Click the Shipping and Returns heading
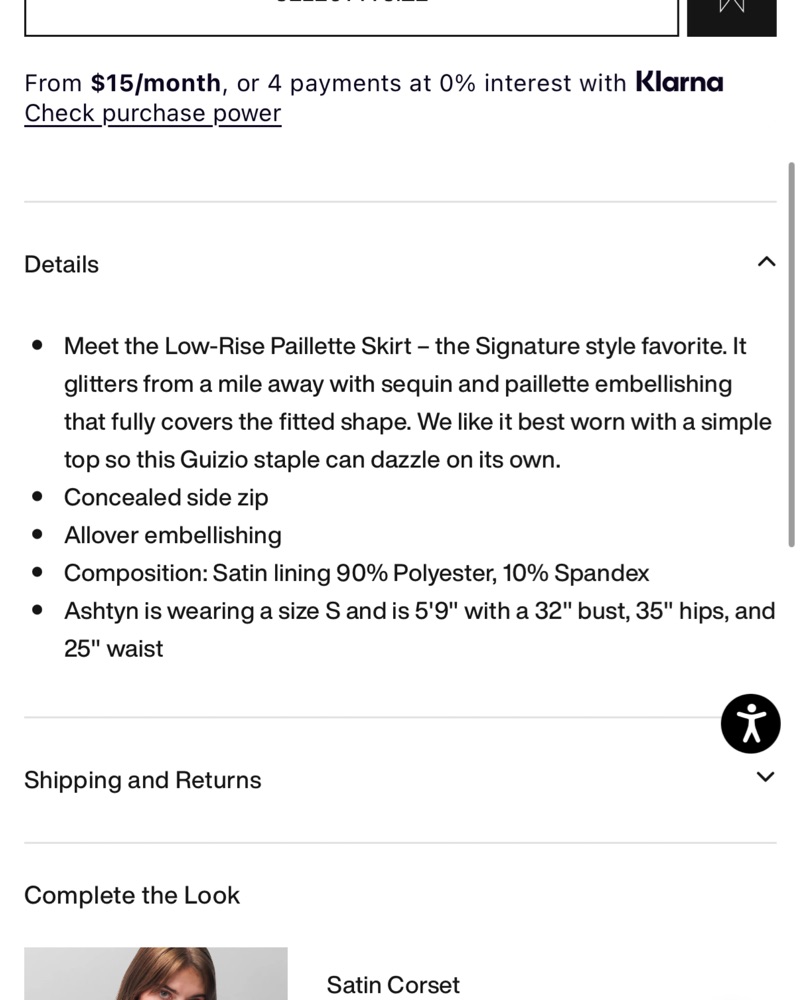 coord(143,781)
